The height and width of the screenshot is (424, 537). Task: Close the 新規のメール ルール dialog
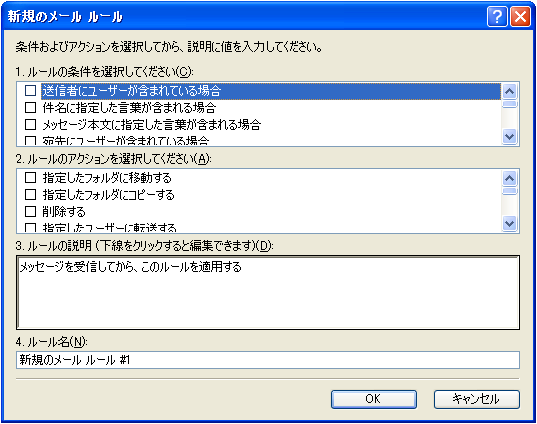(520, 16)
